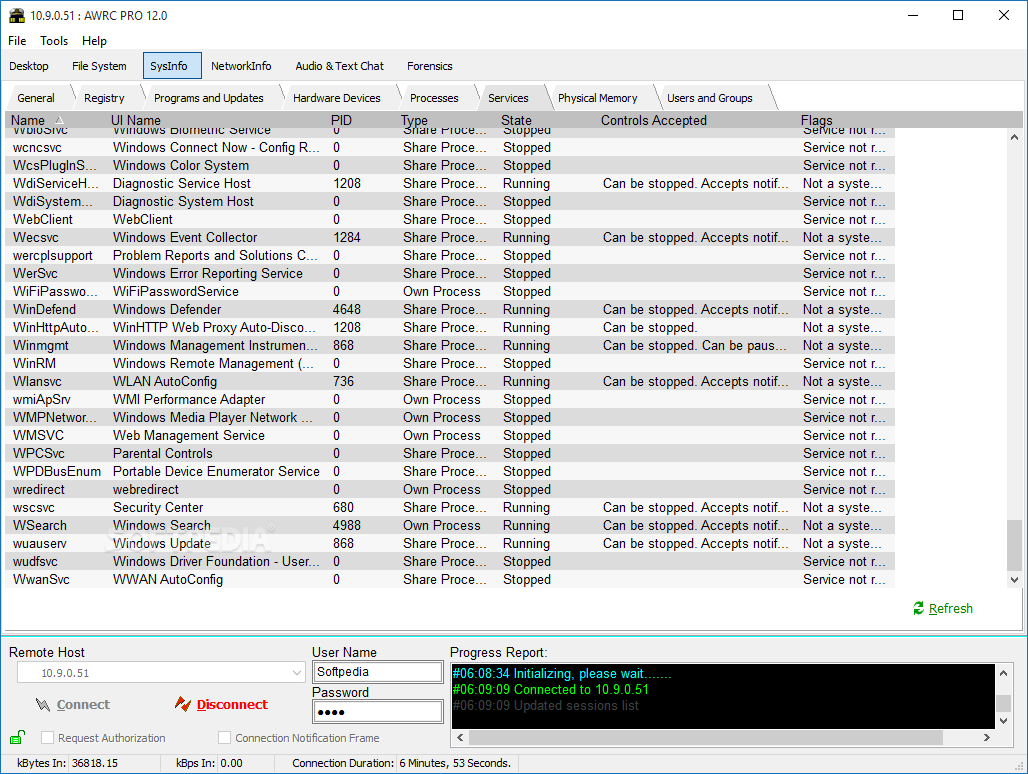Sort by the PID column header
1028x774 pixels.
click(361, 120)
